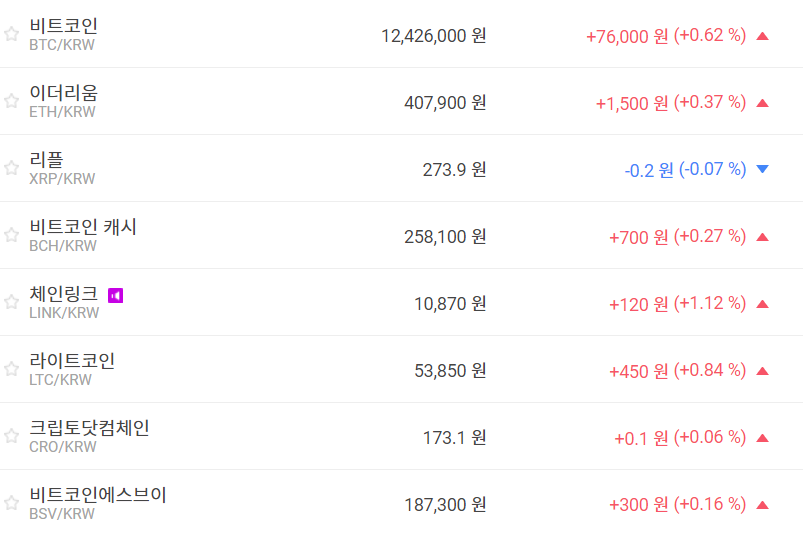This screenshot has width=803, height=535.
Task: Toggle favorite star for 이더리움 ETH/KRW
Action: point(11,101)
